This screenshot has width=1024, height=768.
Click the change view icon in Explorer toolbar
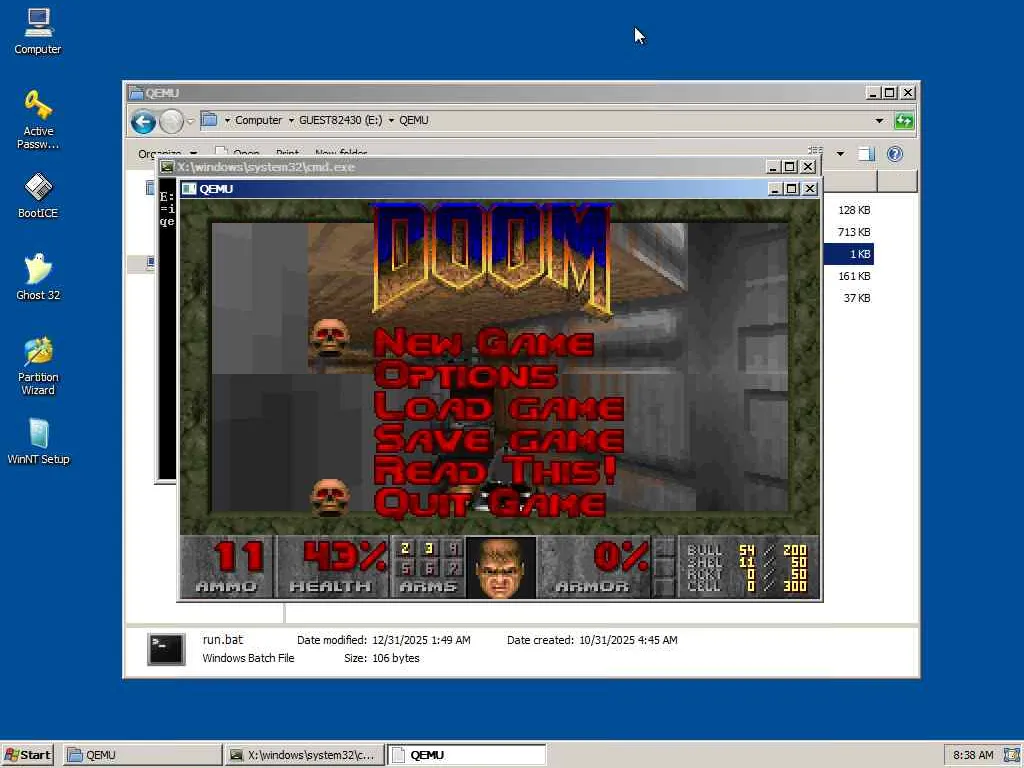[816, 152]
